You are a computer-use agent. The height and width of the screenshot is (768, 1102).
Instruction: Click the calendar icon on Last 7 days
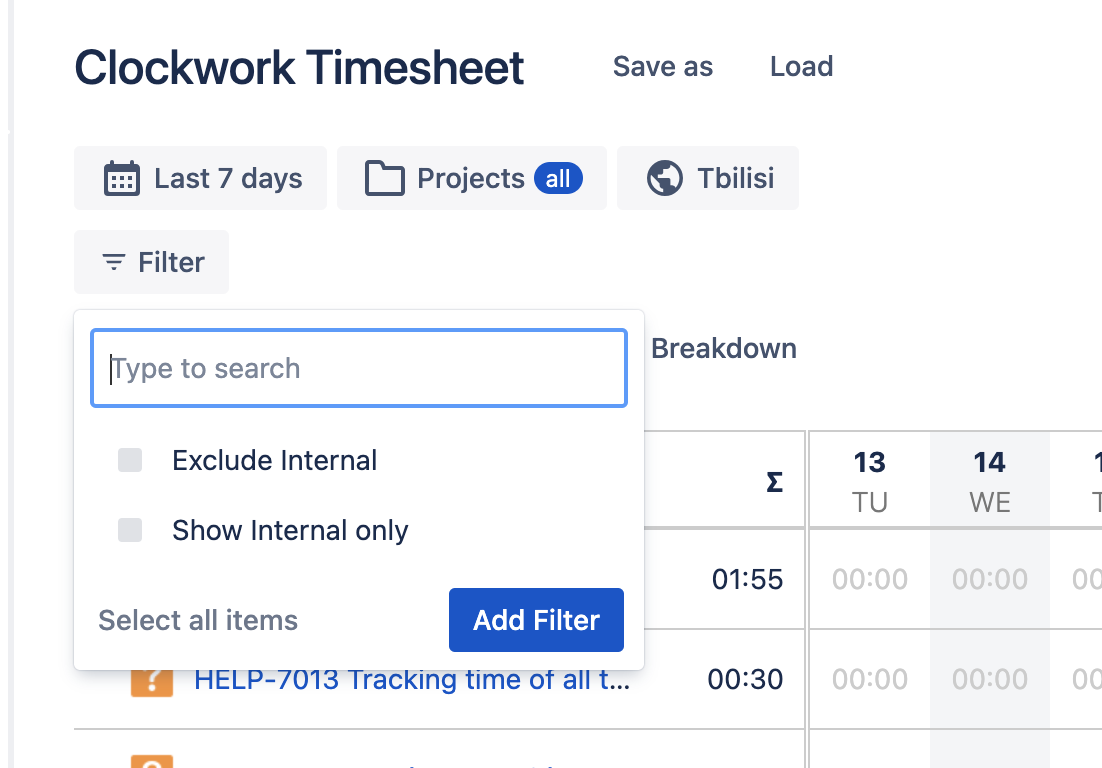pyautogui.click(x=122, y=177)
